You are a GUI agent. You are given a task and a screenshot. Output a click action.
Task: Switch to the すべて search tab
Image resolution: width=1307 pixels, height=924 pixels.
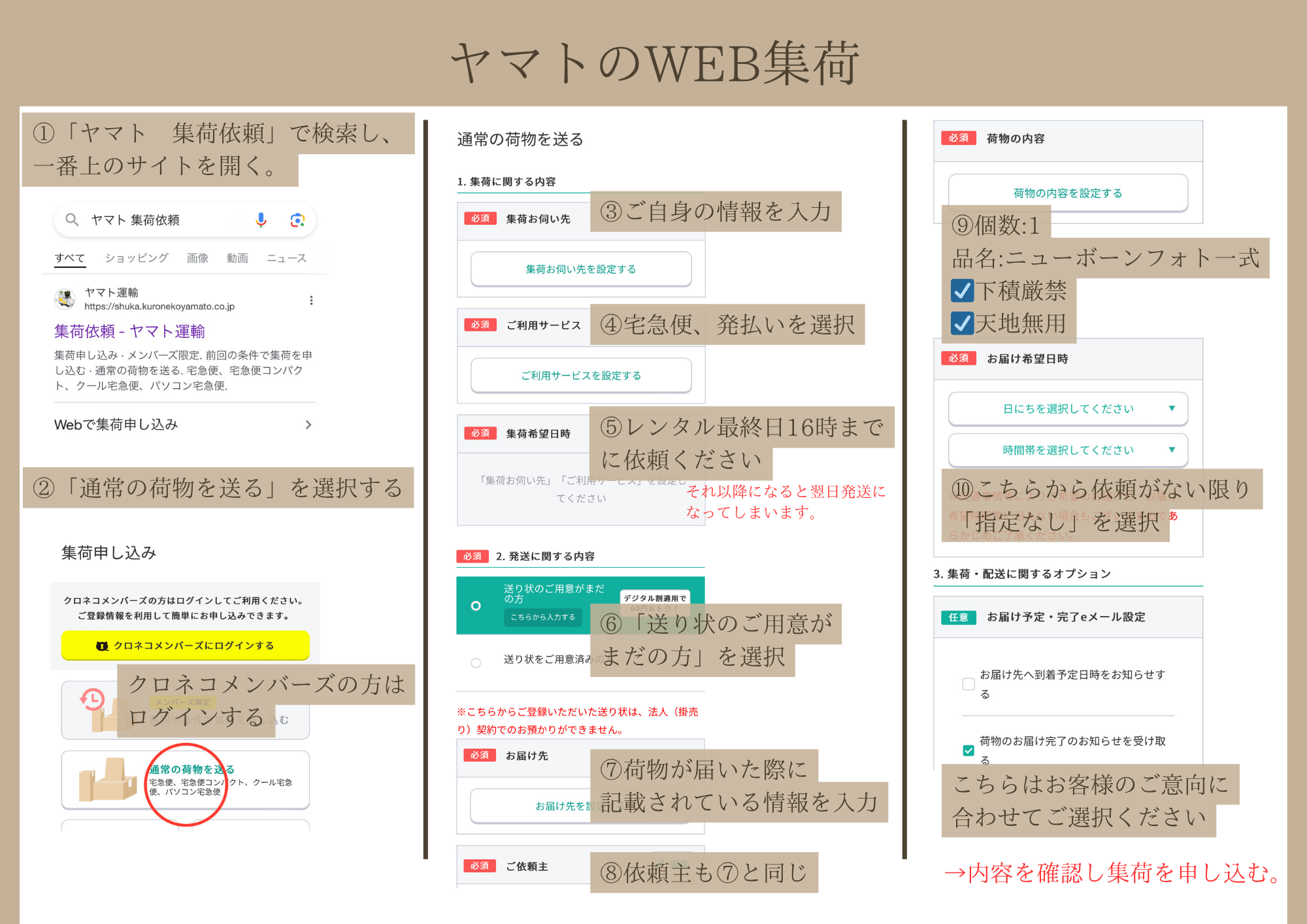point(70,258)
